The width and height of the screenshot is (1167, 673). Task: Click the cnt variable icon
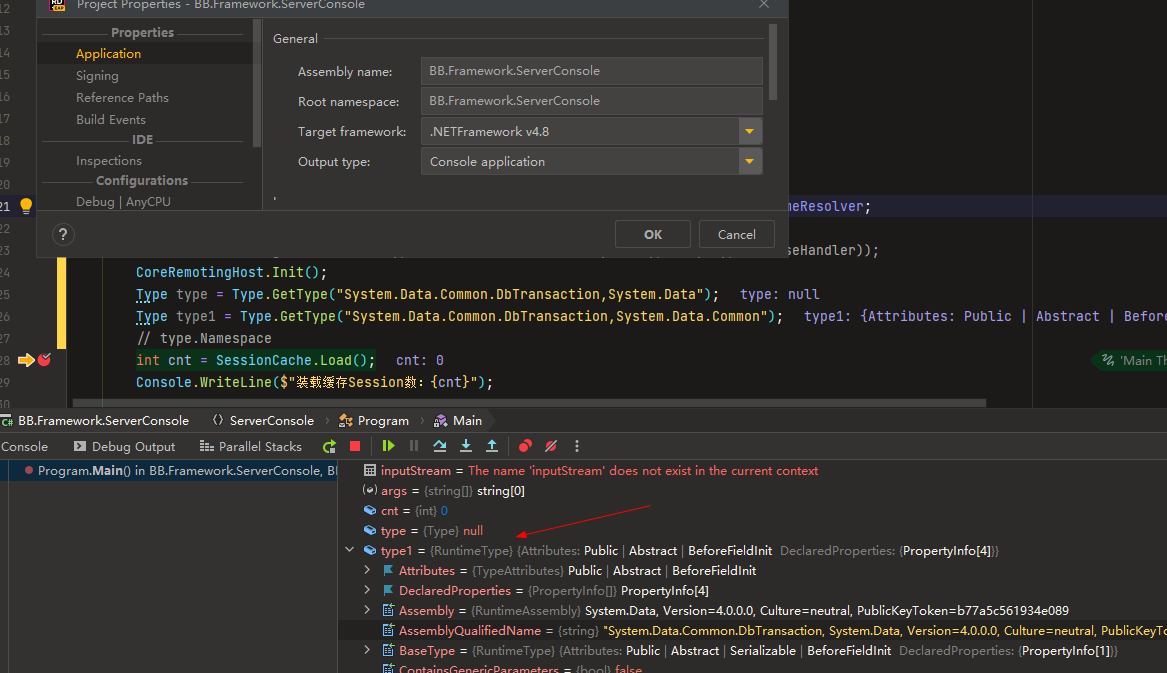click(x=370, y=511)
